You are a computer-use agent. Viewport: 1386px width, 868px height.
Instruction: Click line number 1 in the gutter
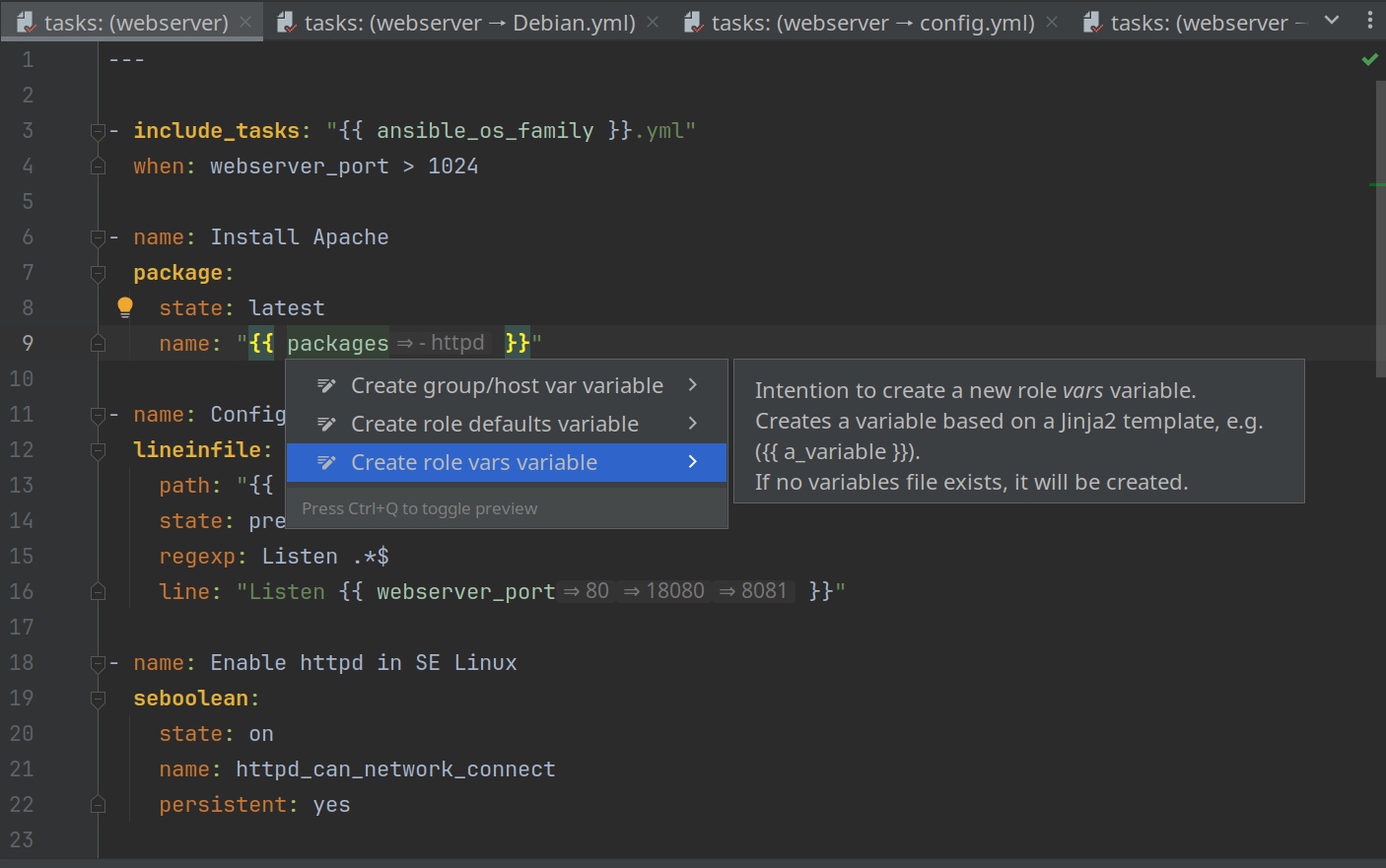click(x=28, y=59)
